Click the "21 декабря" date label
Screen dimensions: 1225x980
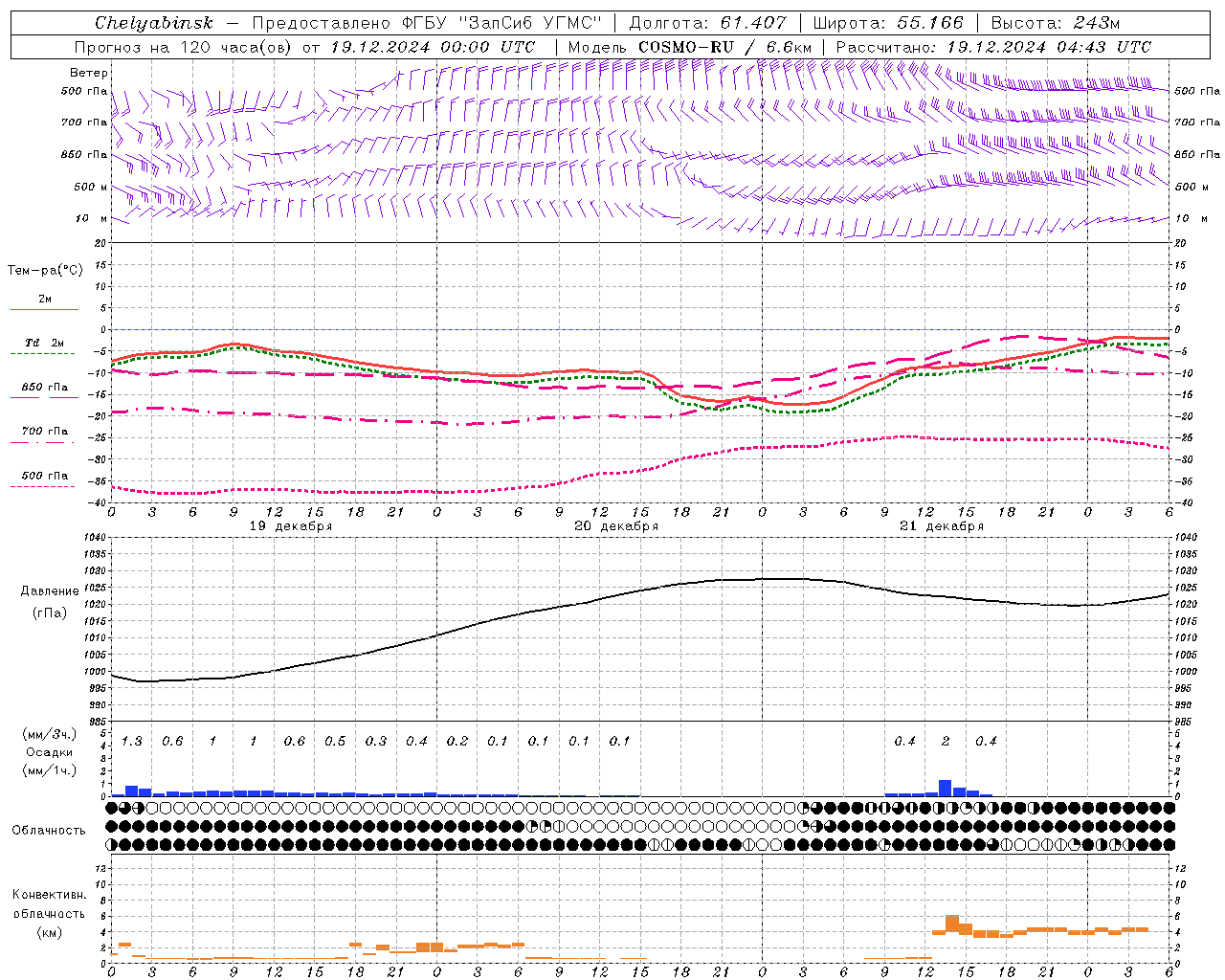click(x=942, y=526)
